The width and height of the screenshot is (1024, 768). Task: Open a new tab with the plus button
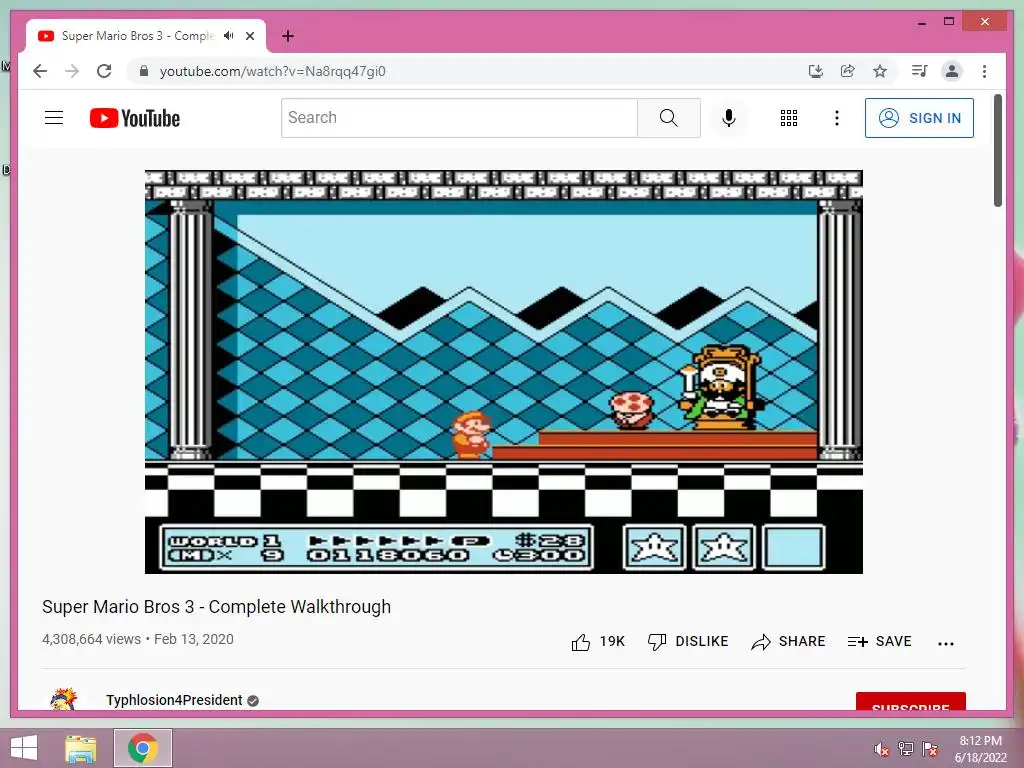click(288, 36)
